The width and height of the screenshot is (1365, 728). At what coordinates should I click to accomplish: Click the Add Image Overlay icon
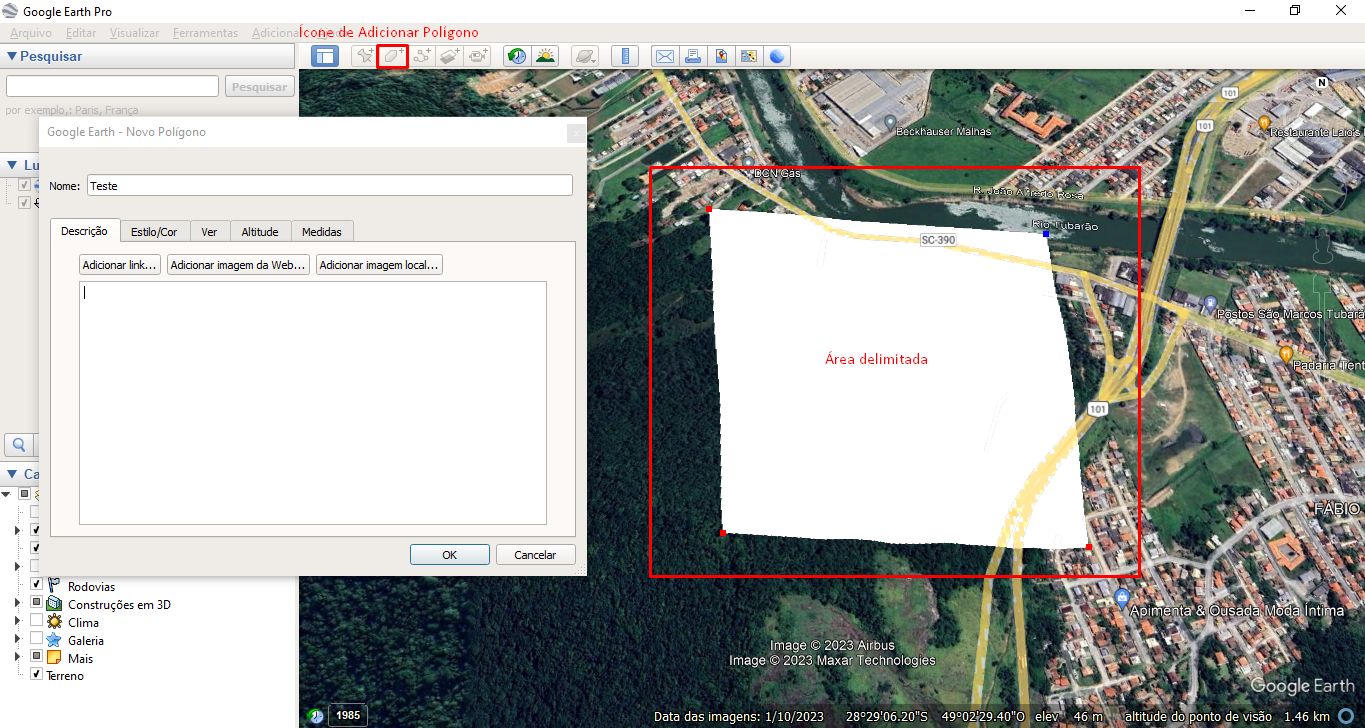[x=450, y=56]
